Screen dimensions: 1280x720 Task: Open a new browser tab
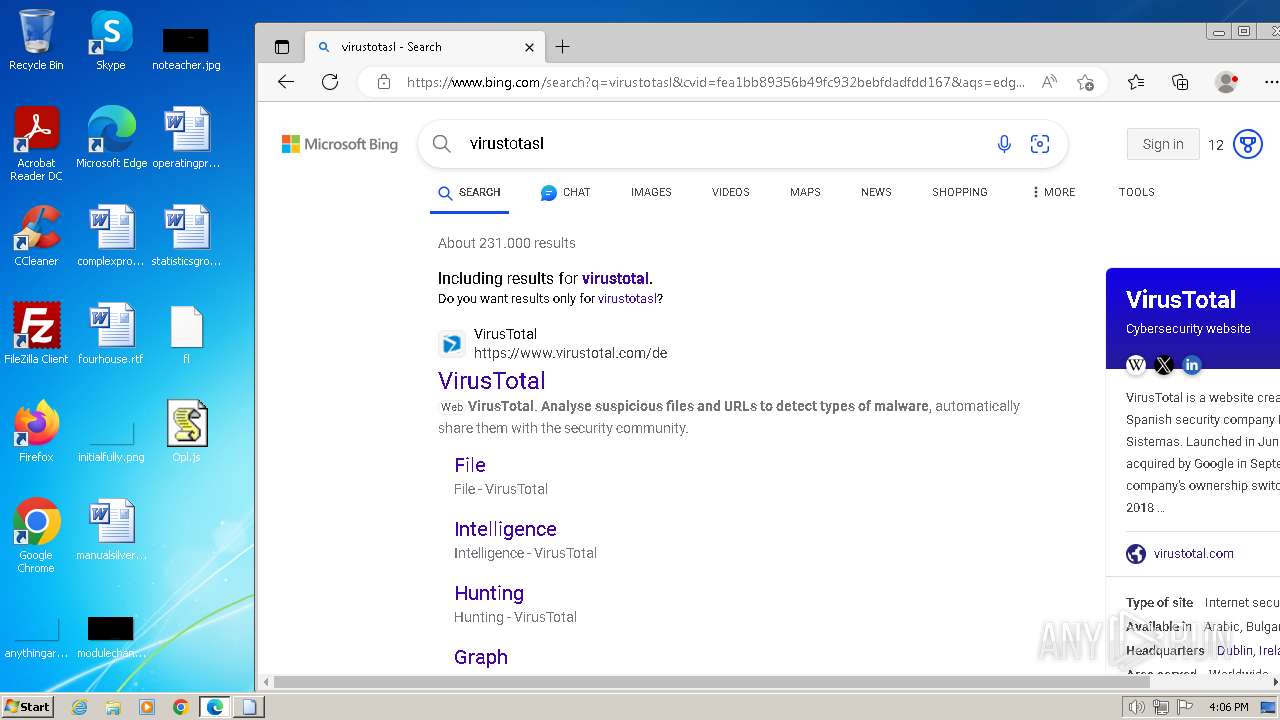click(562, 47)
